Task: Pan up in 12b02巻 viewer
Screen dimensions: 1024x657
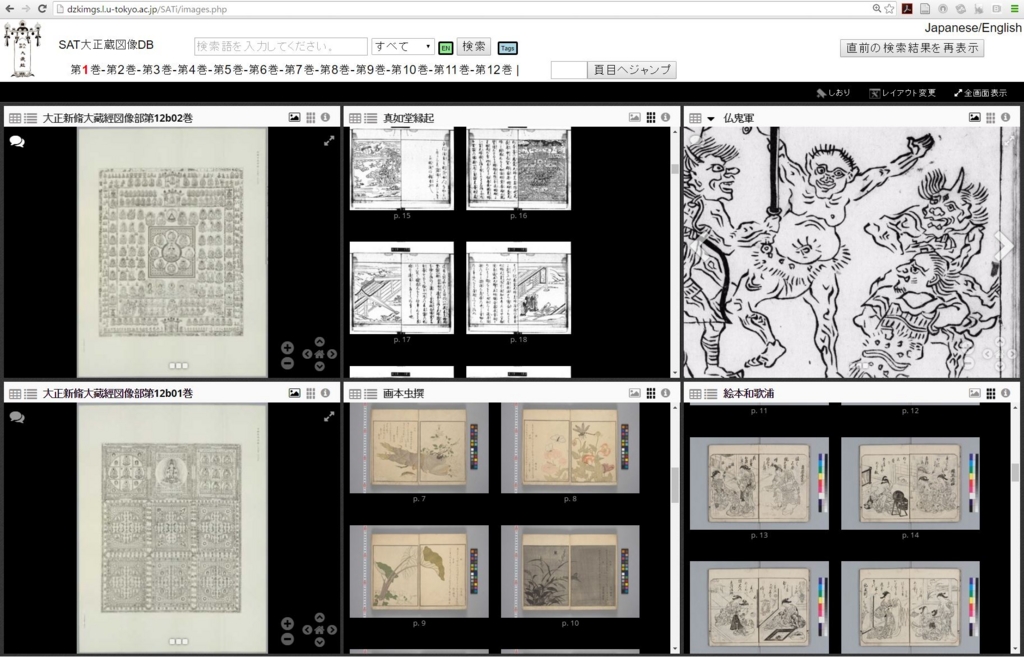Action: pos(319,342)
